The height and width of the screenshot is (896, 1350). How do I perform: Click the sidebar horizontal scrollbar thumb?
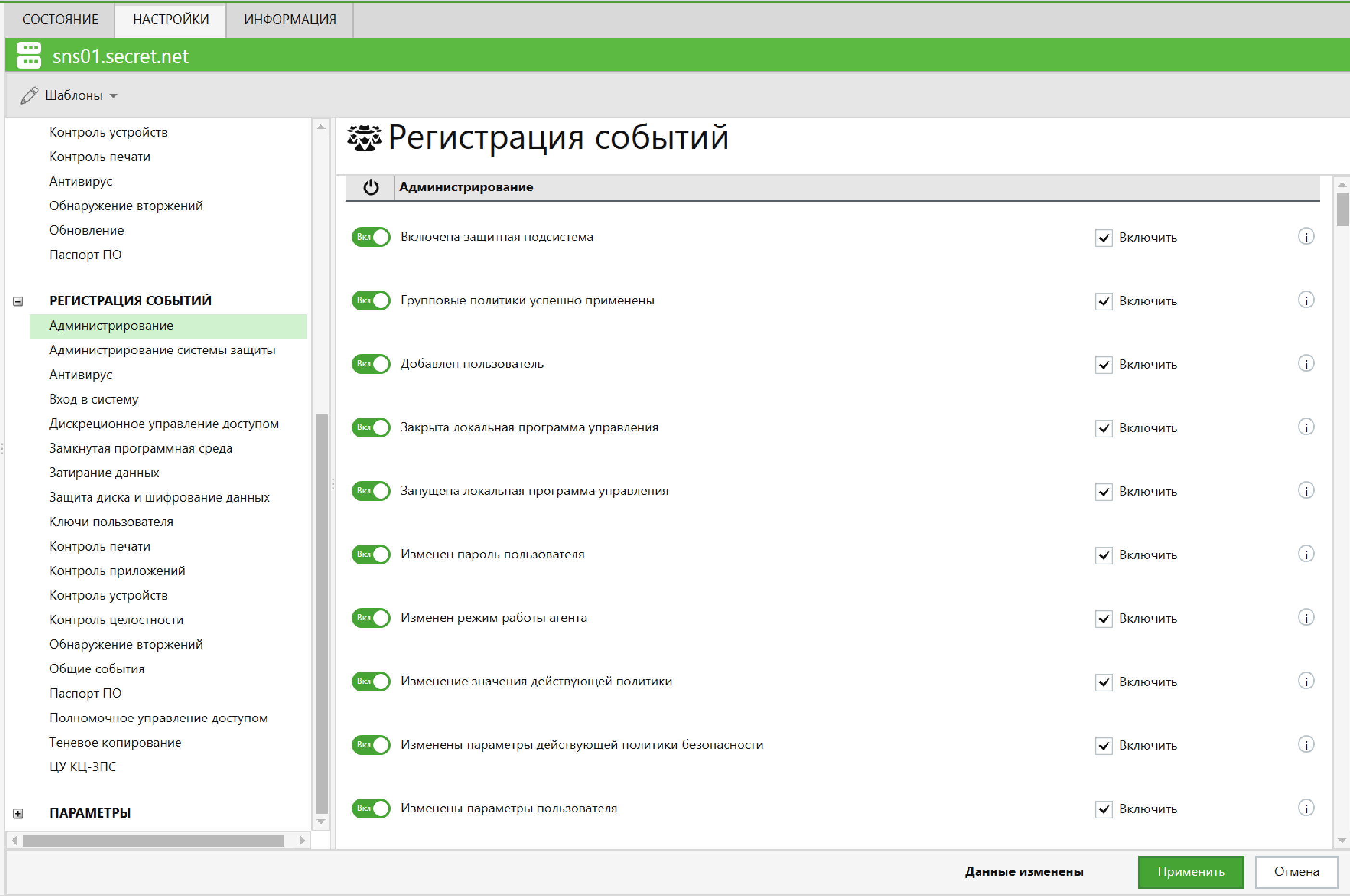tap(153, 841)
